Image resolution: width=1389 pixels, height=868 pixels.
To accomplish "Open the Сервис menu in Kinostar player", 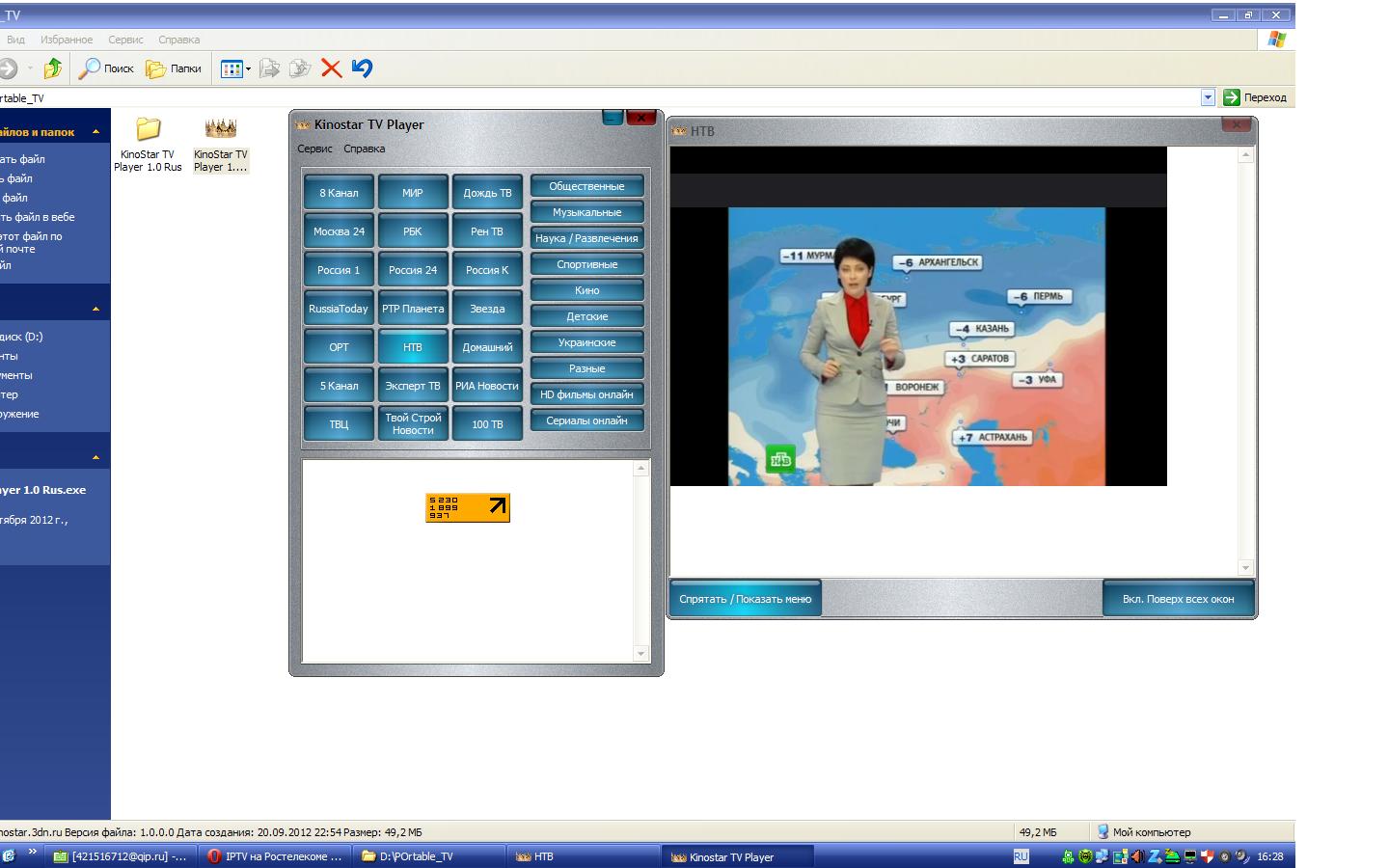I will [314, 149].
